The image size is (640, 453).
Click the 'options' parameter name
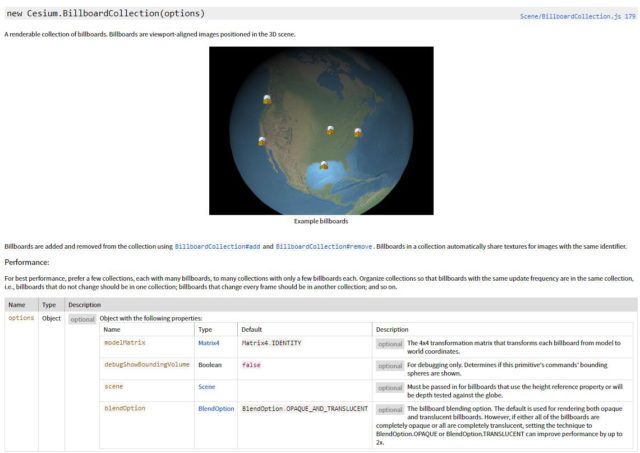(x=21, y=318)
